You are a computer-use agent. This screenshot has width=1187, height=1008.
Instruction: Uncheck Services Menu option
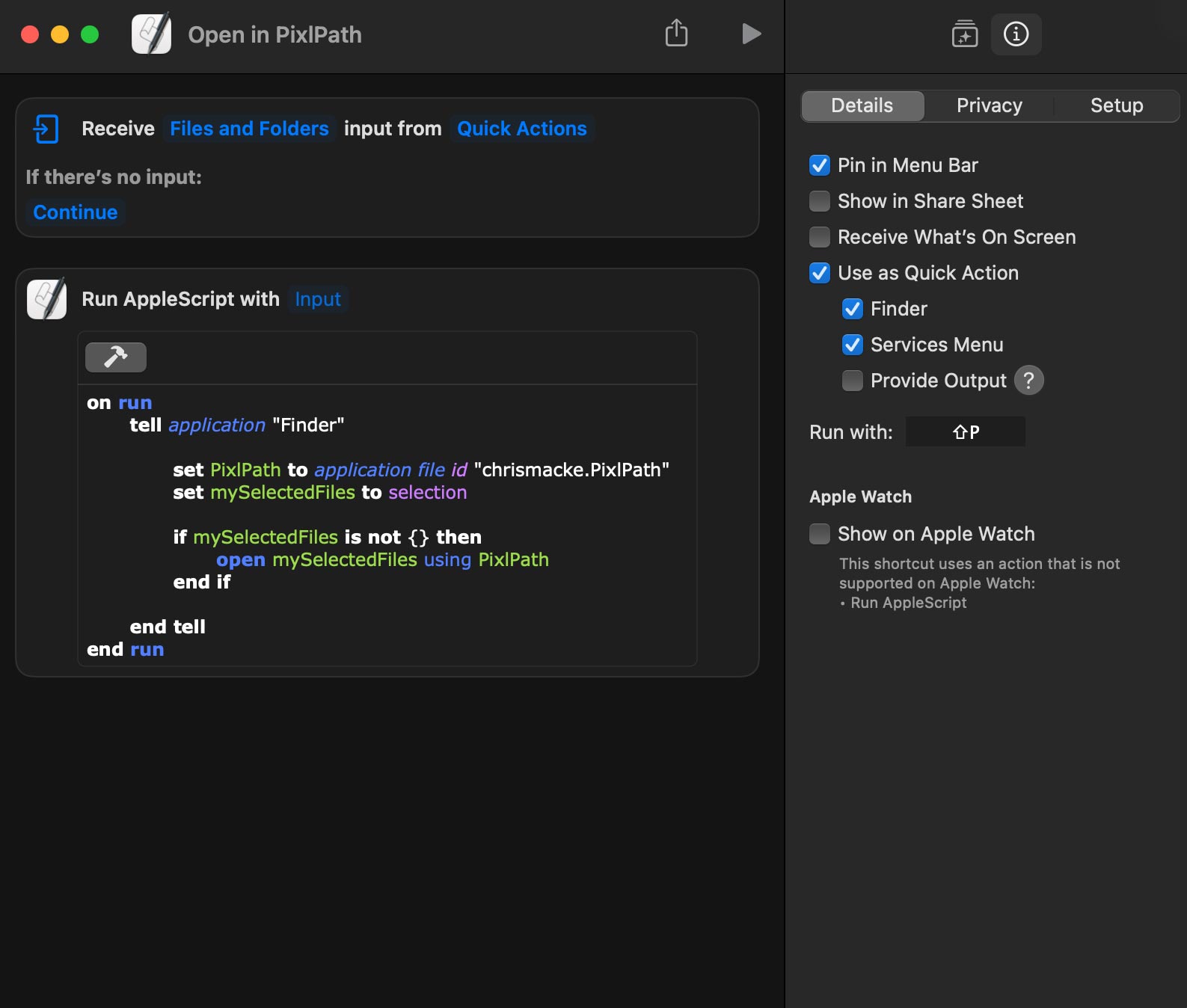coord(853,345)
